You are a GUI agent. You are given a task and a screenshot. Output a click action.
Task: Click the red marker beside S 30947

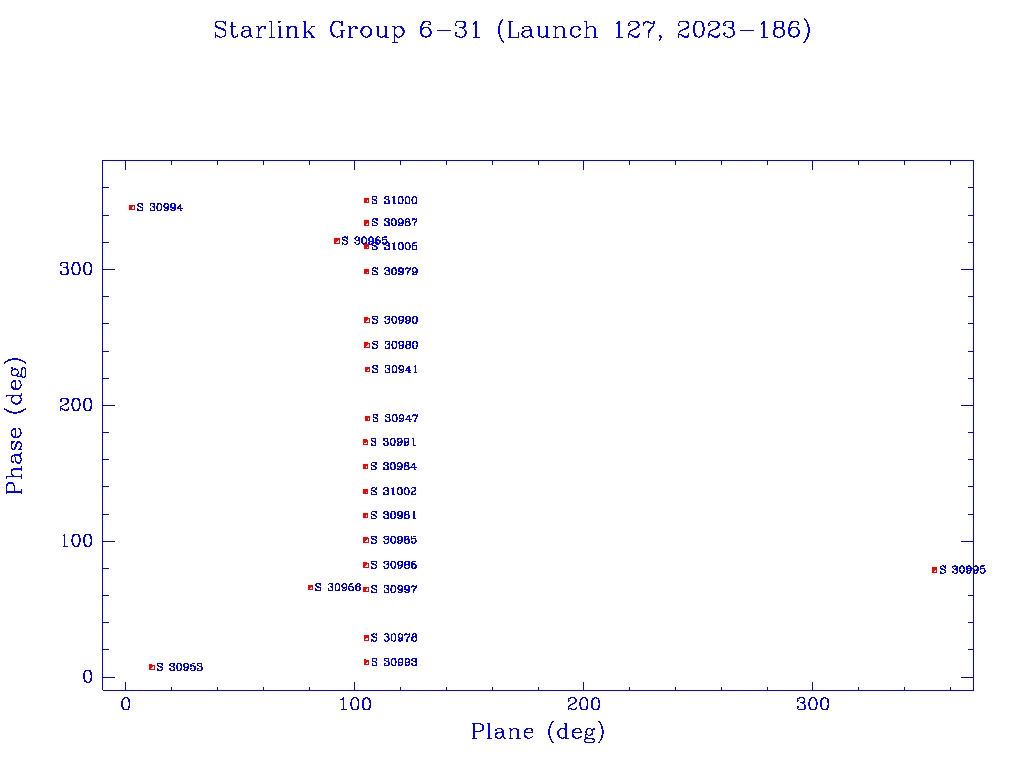click(x=367, y=419)
